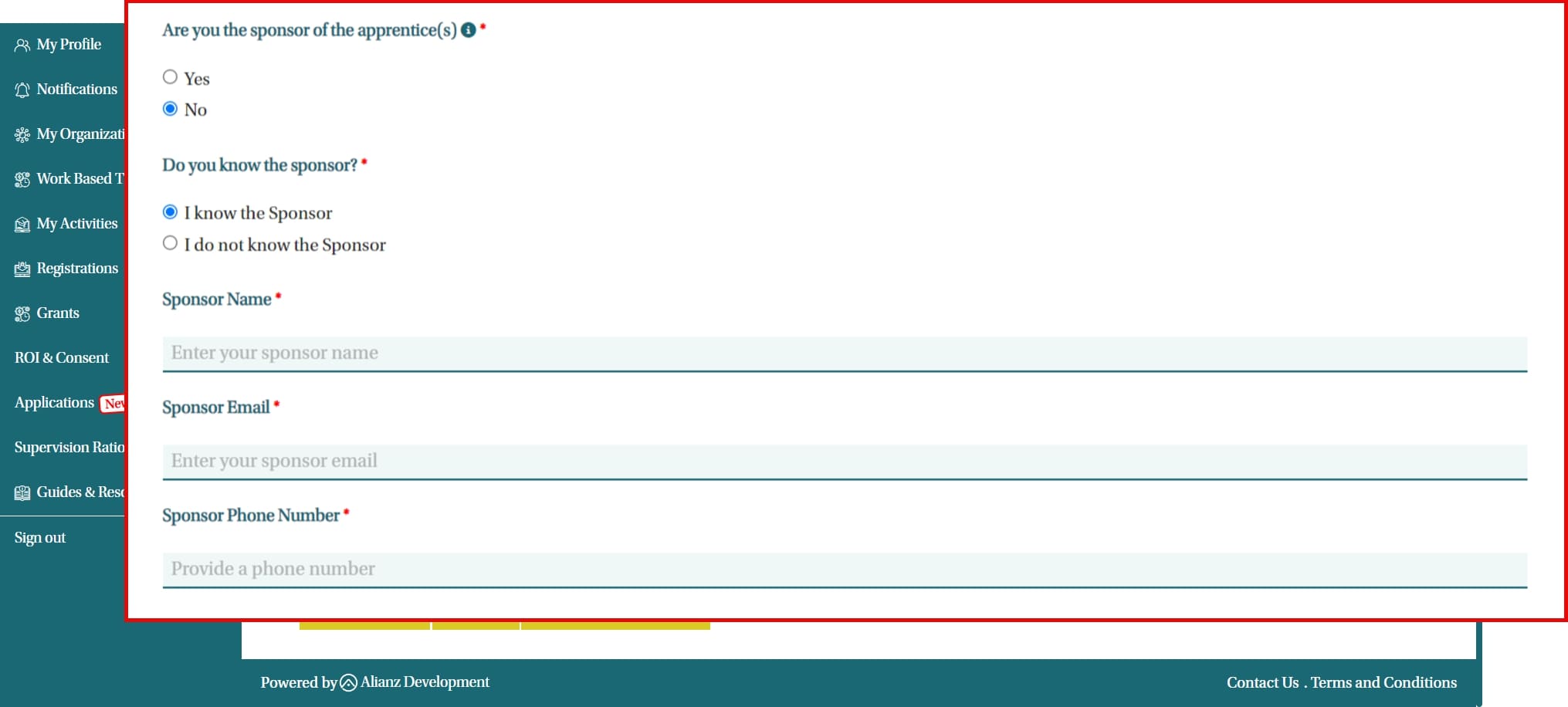This screenshot has width=1568, height=707.
Task: Click the Notifications bell icon
Action: 22,90
